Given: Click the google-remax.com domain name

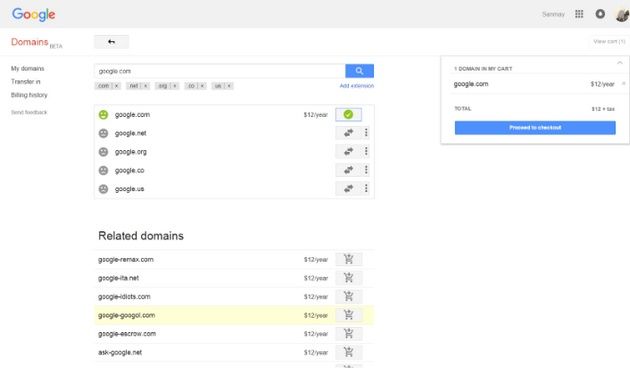Looking at the screenshot, I should click(x=126, y=260).
